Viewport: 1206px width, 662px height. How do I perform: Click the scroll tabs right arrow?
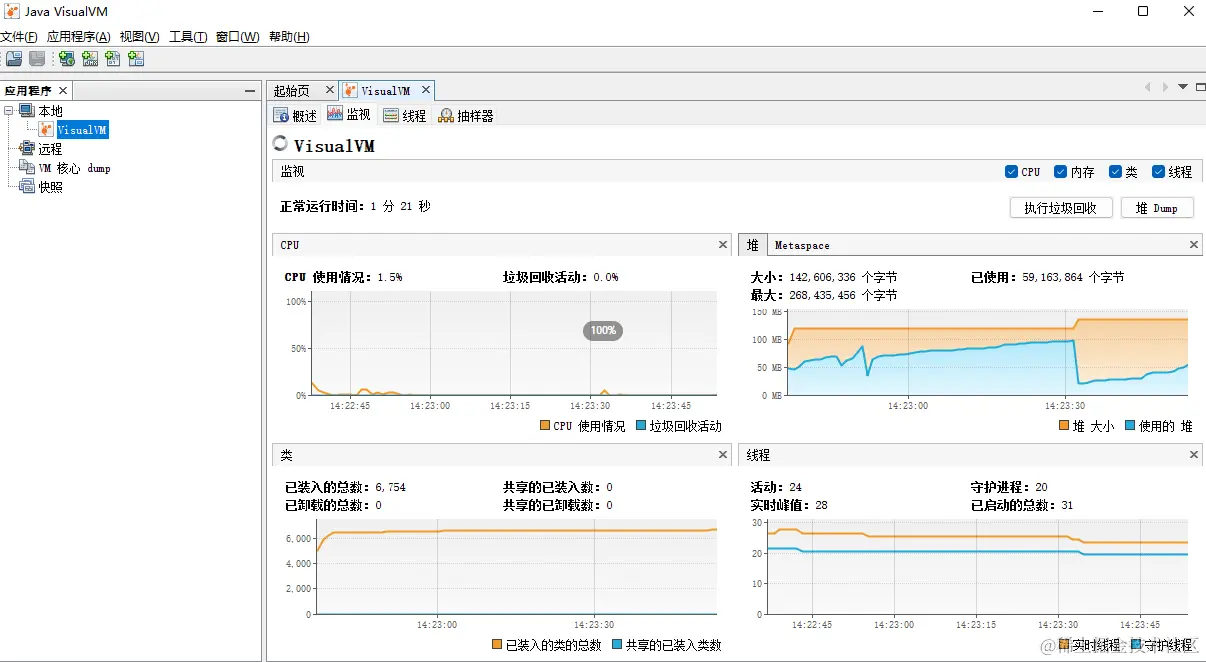[x=1165, y=88]
